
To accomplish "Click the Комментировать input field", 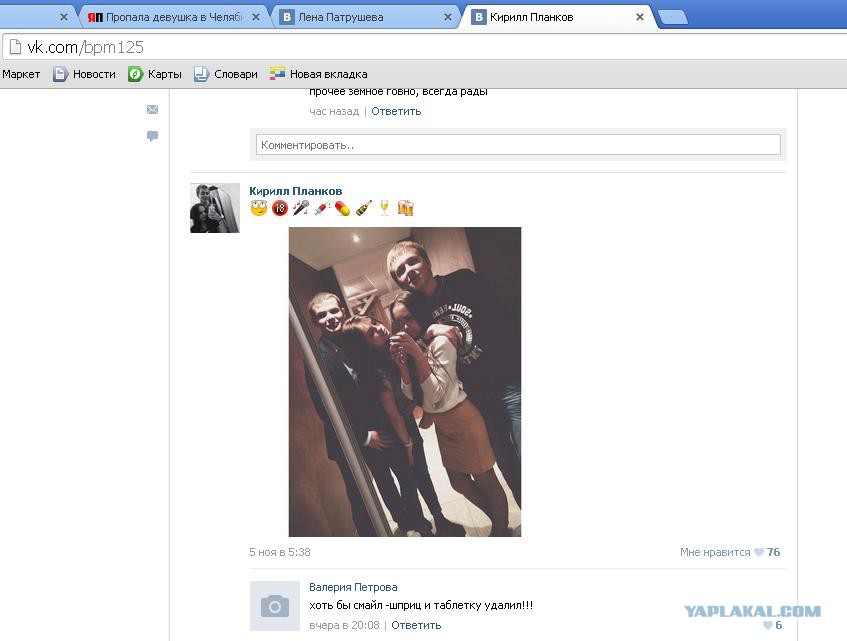I will coord(518,145).
